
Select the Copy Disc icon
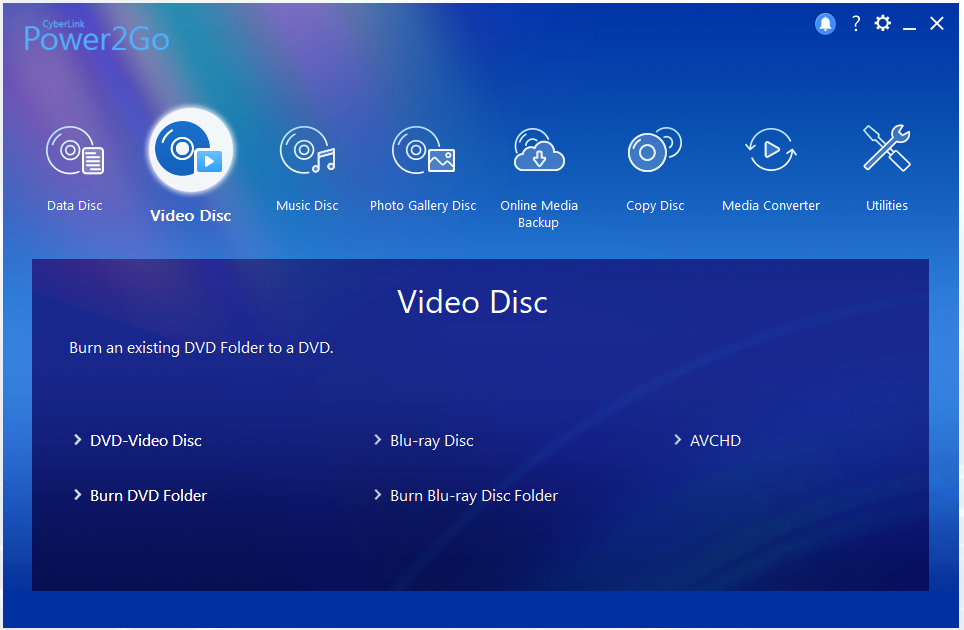click(655, 149)
